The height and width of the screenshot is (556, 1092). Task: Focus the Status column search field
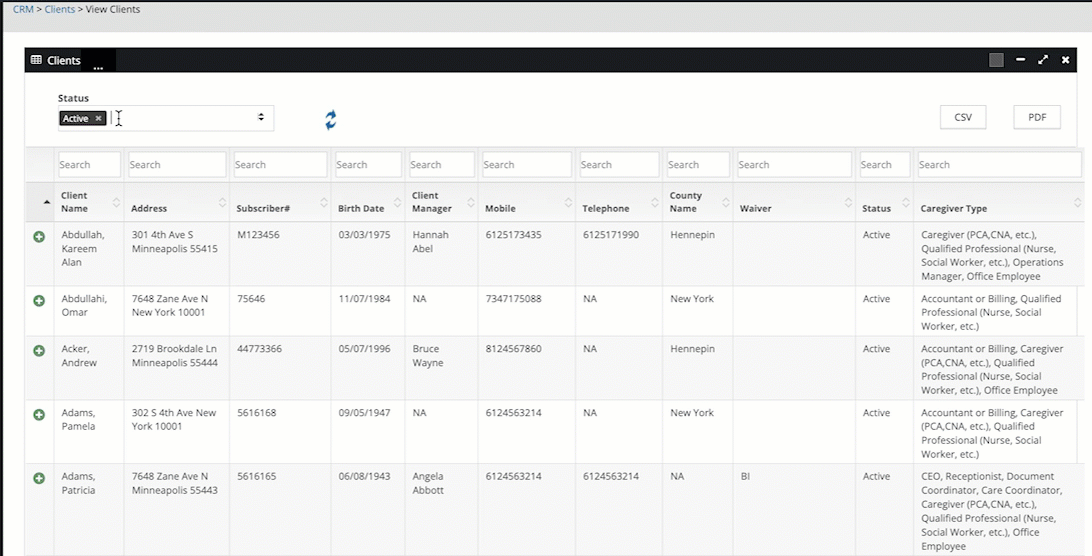coord(884,164)
